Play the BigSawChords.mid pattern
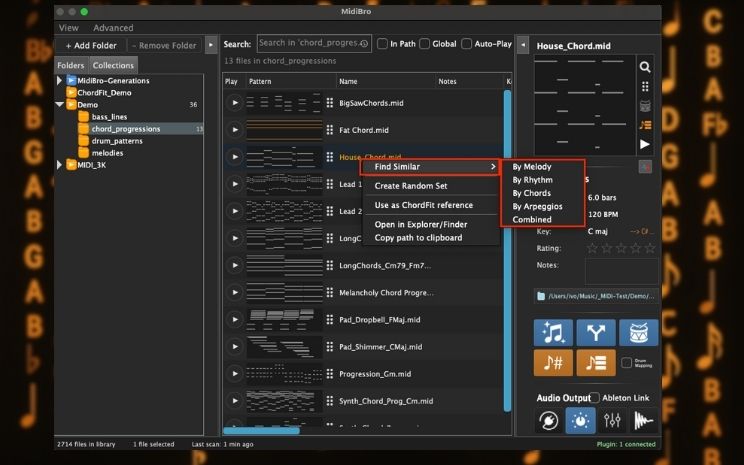The width and height of the screenshot is (744, 465). [234, 102]
